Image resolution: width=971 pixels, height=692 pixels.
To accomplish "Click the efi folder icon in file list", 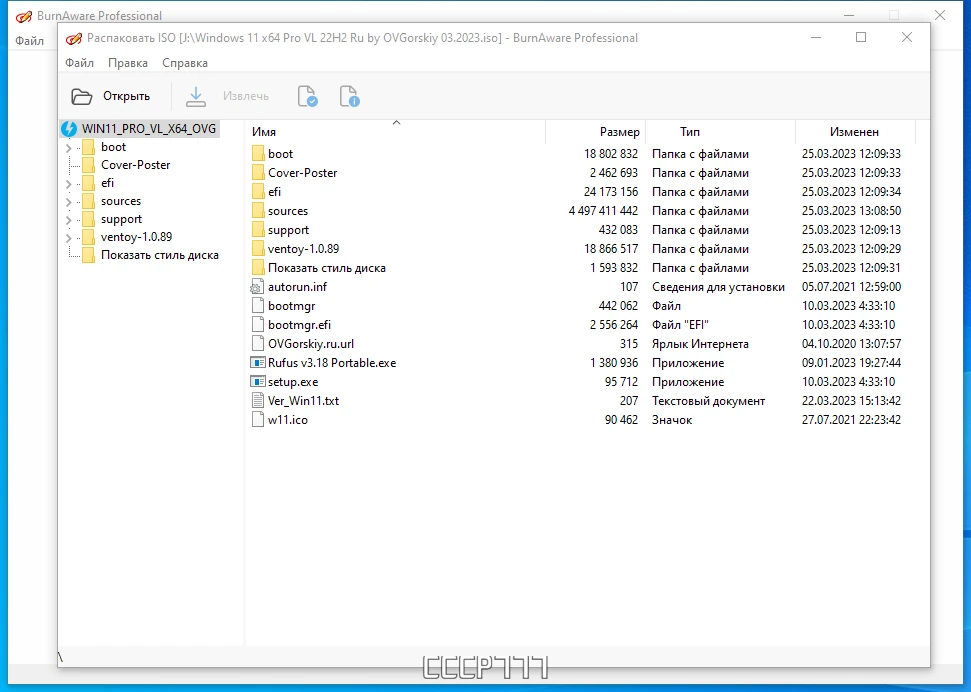I will click(258, 191).
